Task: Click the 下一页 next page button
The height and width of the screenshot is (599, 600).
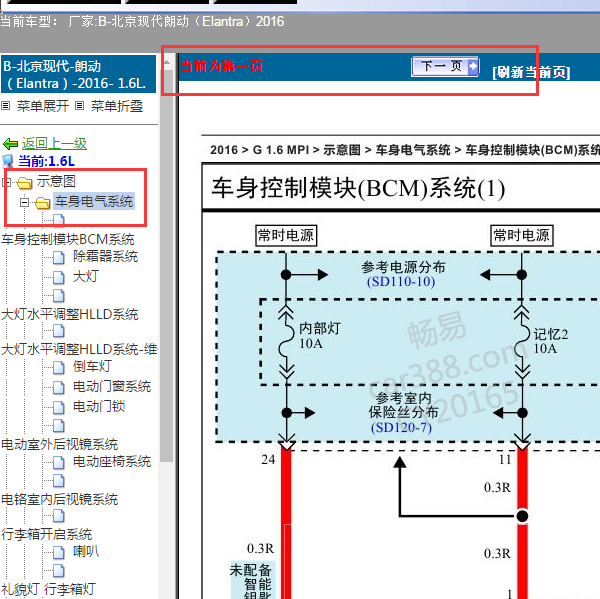Action: pyautogui.click(x=445, y=67)
